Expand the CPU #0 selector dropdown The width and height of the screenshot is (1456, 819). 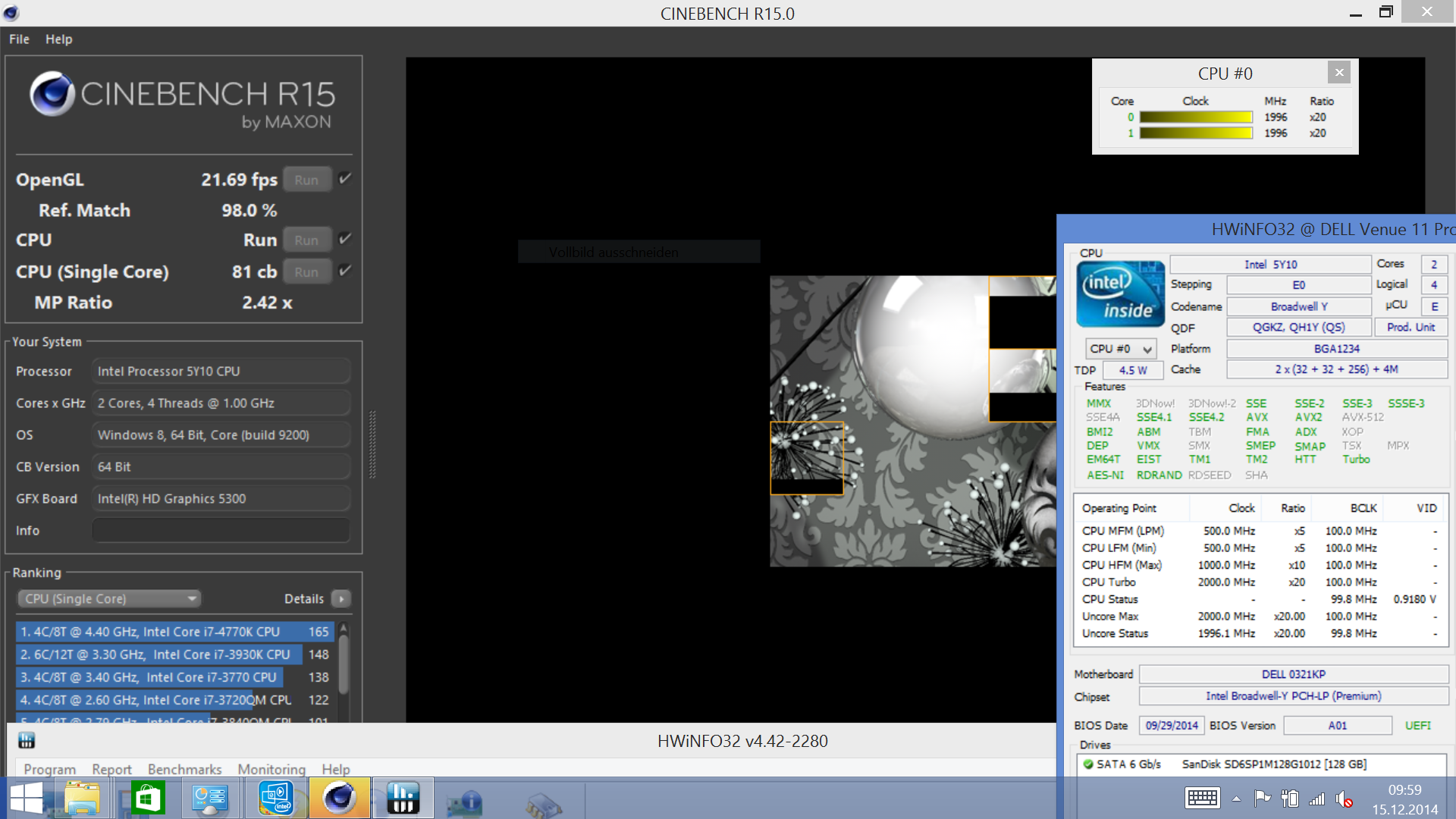pyautogui.click(x=1121, y=349)
